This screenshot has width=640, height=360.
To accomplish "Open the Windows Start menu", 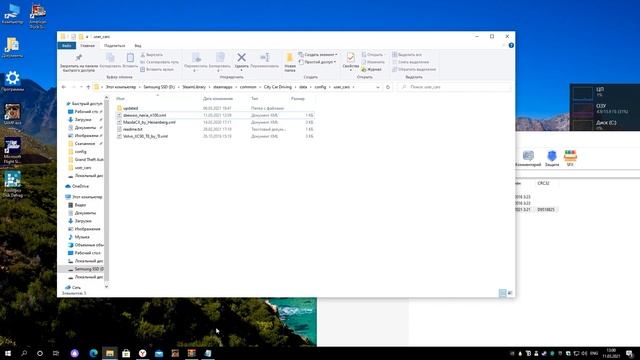I will (x=7, y=353).
